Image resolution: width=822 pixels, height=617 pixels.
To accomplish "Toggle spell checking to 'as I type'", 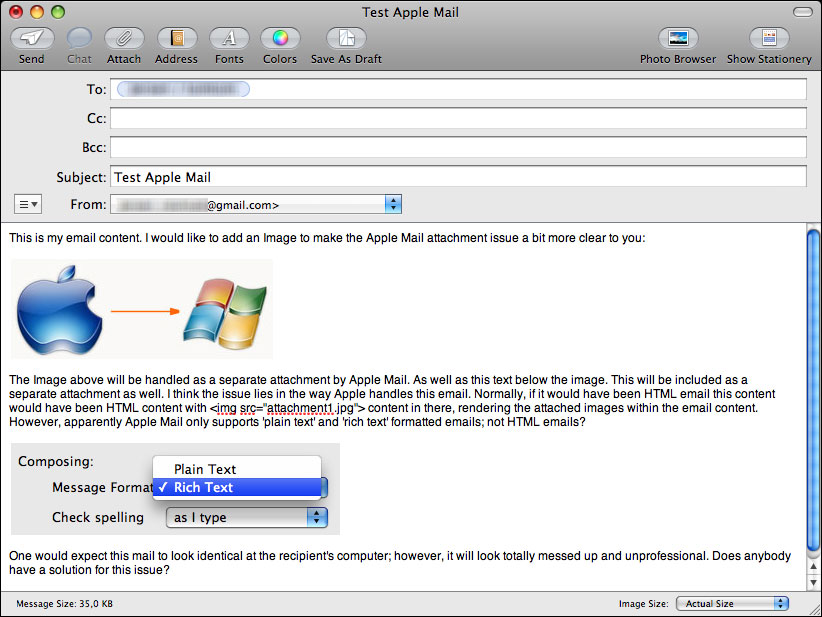I will [x=246, y=517].
